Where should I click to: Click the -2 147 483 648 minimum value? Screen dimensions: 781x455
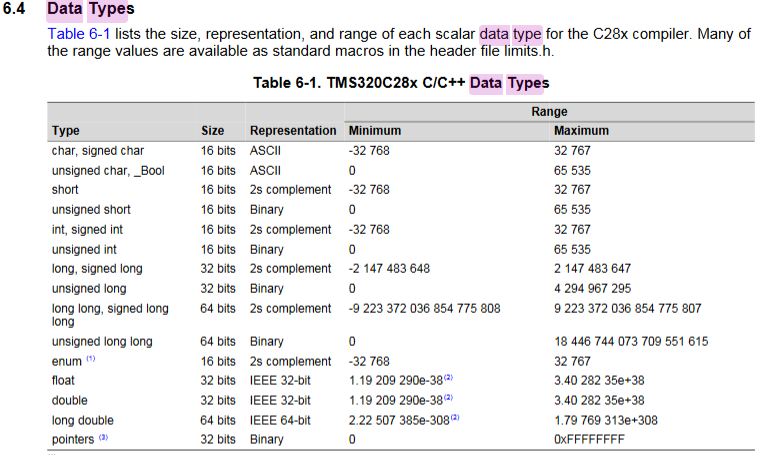[x=389, y=268]
